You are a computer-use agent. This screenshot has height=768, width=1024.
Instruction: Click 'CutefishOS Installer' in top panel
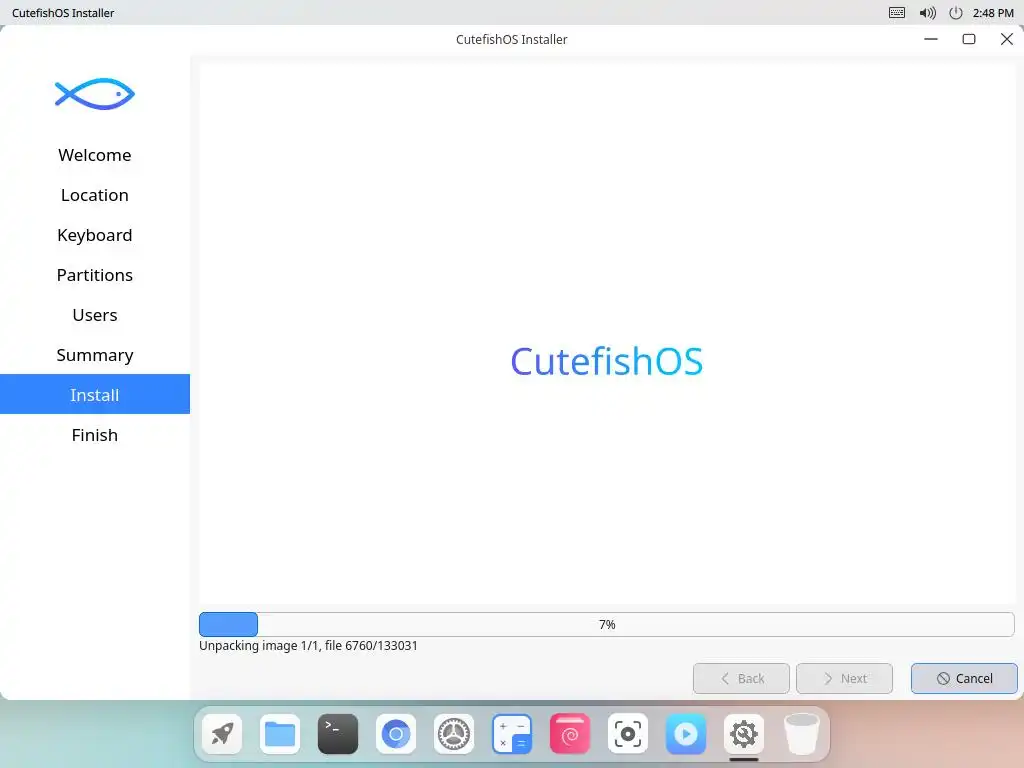point(63,13)
